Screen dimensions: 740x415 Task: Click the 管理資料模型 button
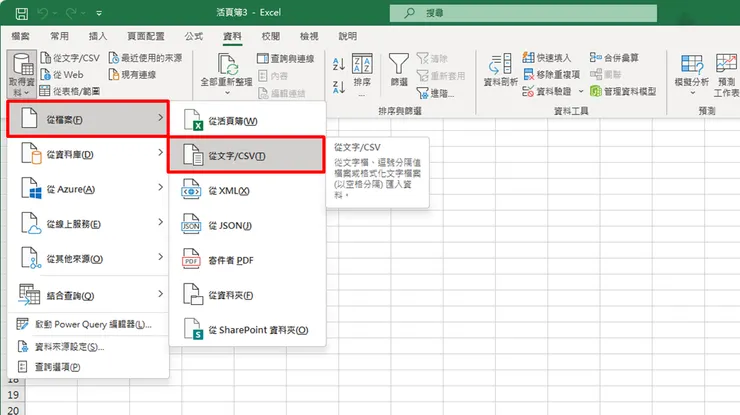click(623, 91)
